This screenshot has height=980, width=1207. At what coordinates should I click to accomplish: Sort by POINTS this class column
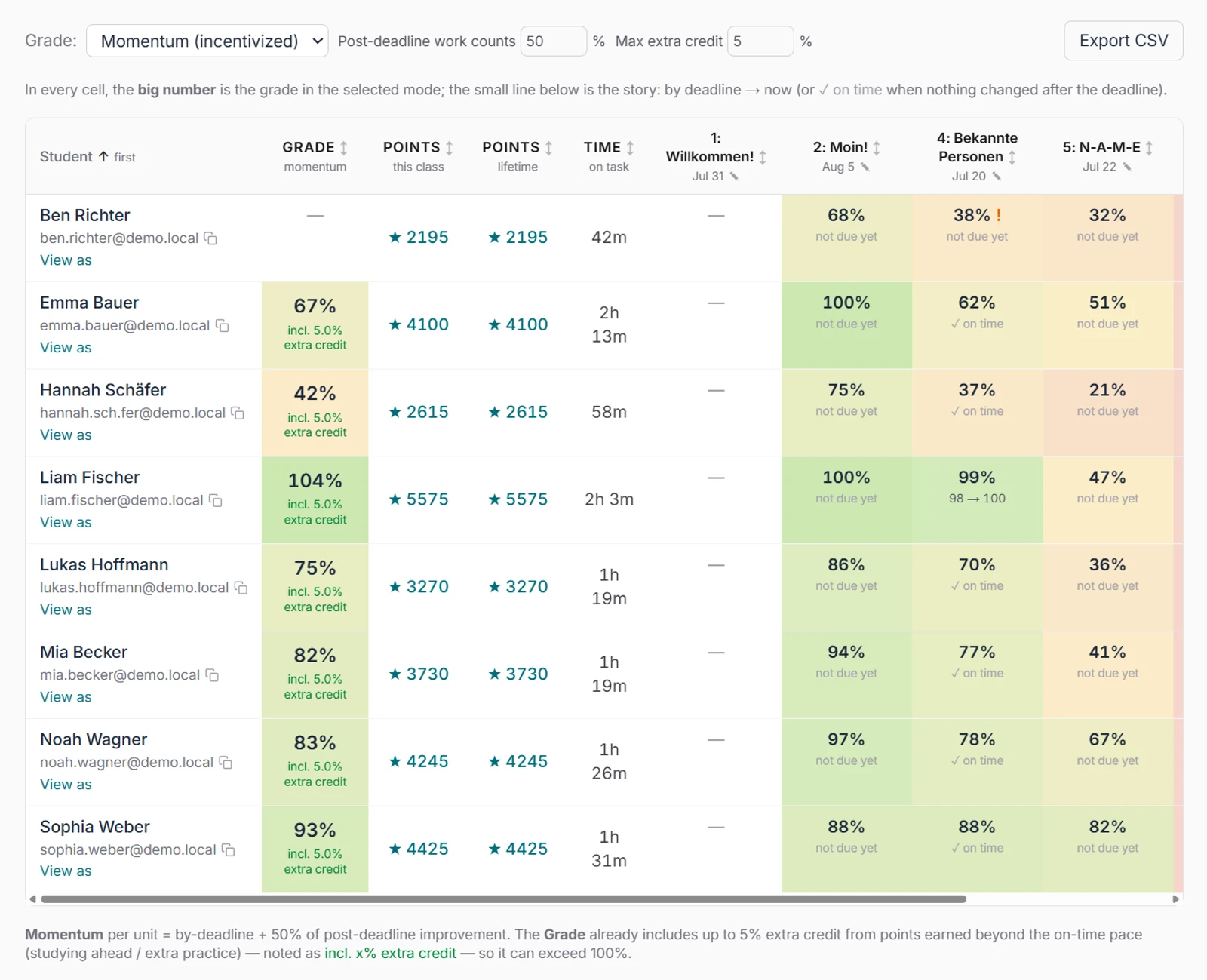pyautogui.click(x=450, y=148)
